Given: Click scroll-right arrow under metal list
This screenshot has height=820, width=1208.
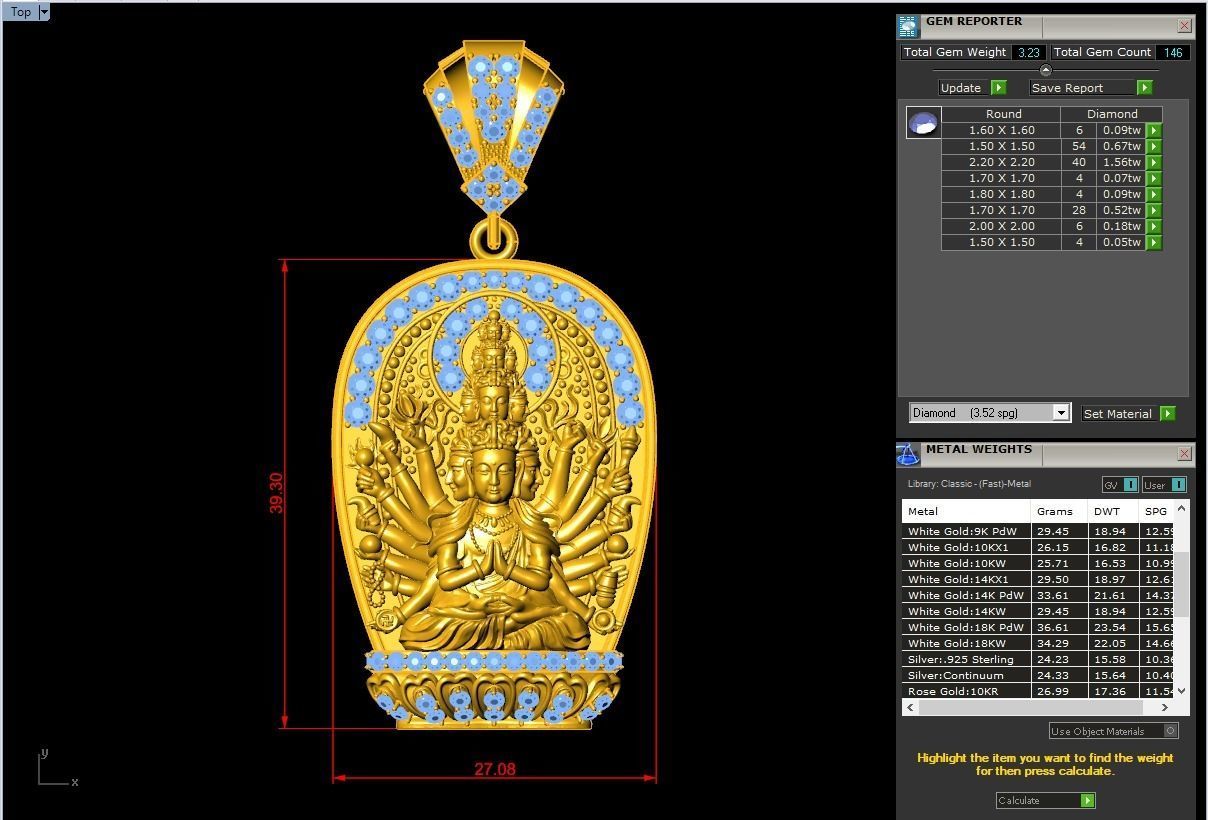Looking at the screenshot, I should [x=1167, y=707].
